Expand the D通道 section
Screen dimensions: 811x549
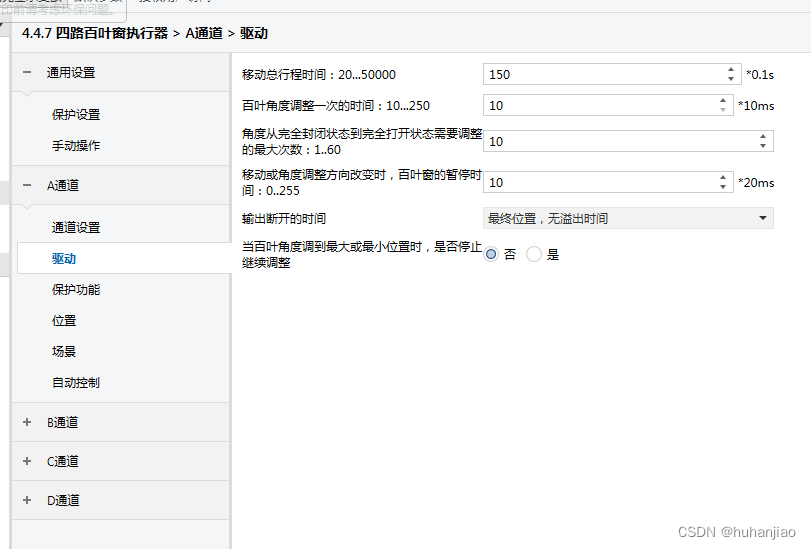27,501
